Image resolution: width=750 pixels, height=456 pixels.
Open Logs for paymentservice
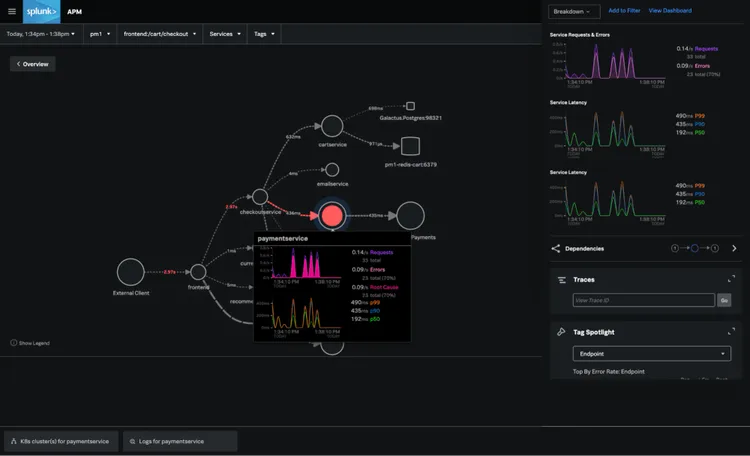tap(180, 441)
